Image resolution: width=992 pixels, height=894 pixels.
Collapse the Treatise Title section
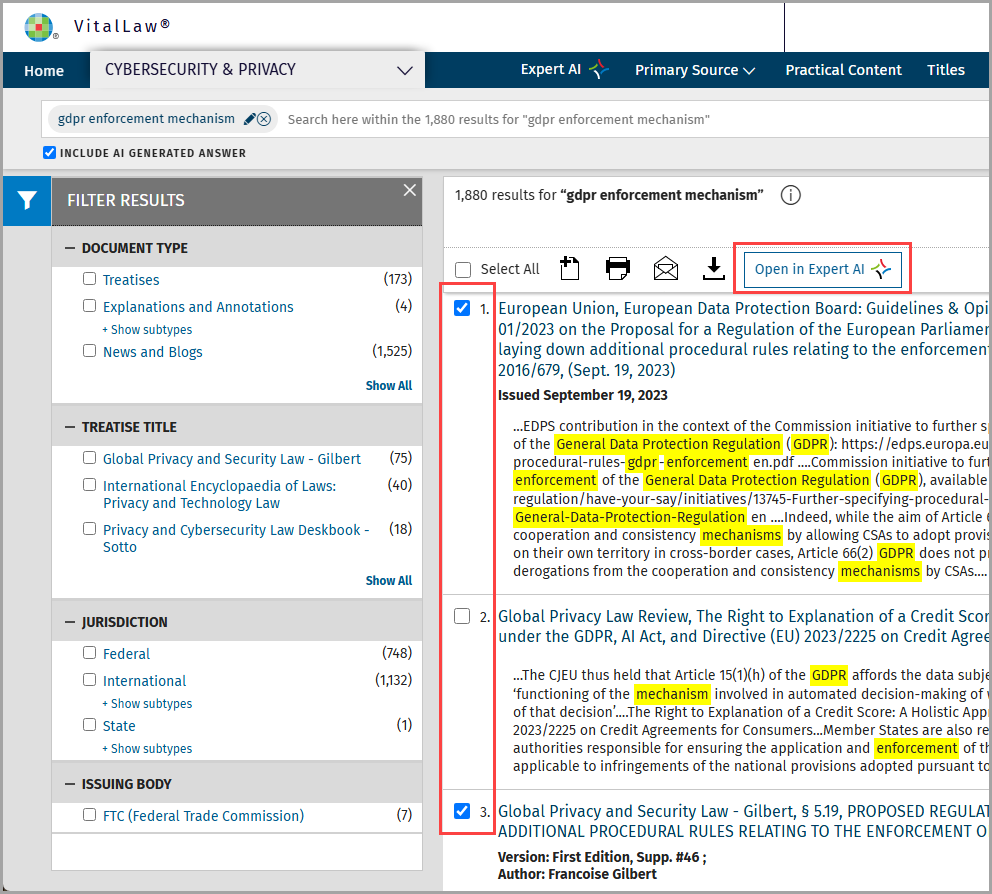point(70,427)
